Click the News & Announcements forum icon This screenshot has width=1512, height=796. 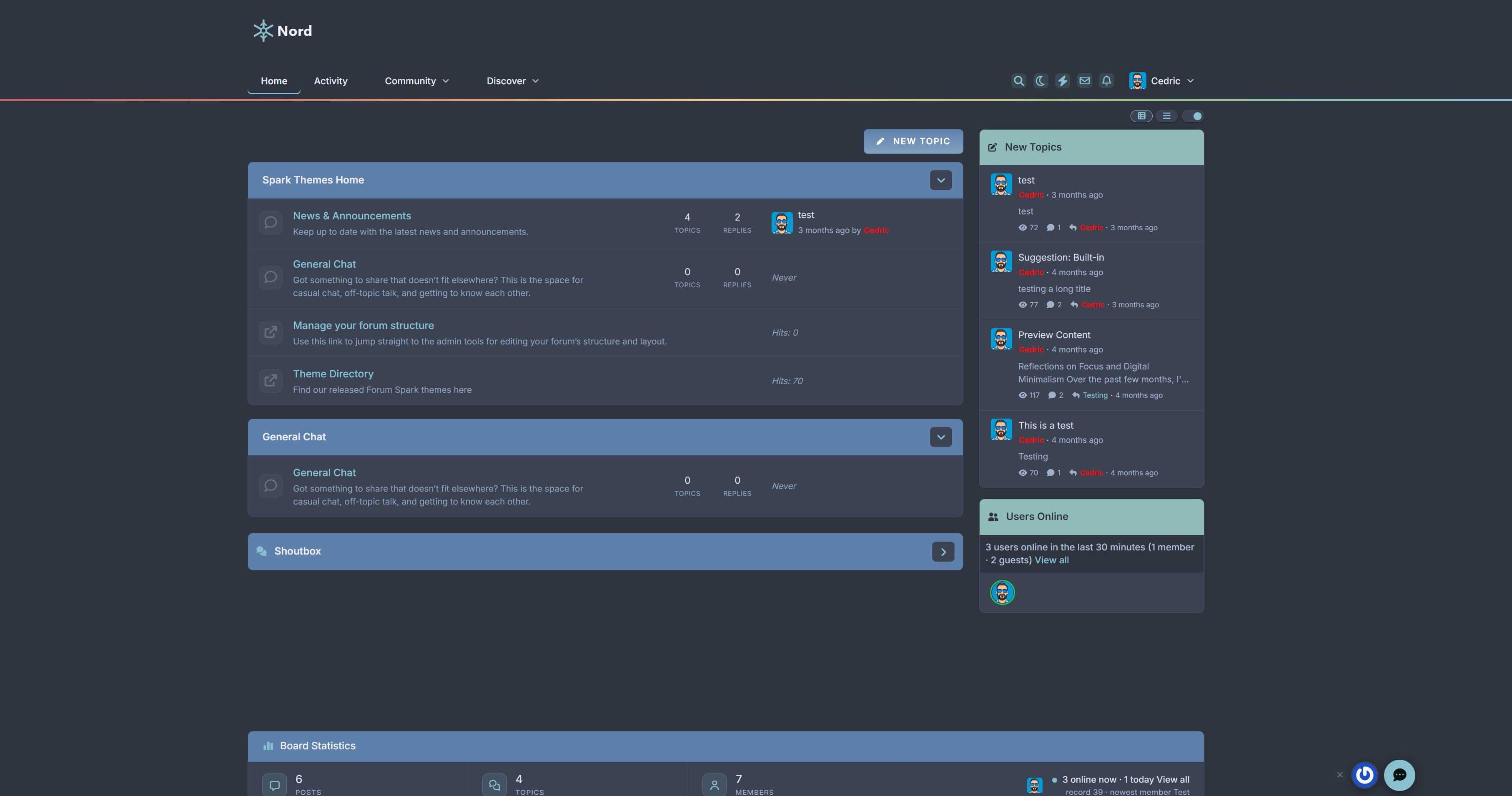click(x=271, y=223)
